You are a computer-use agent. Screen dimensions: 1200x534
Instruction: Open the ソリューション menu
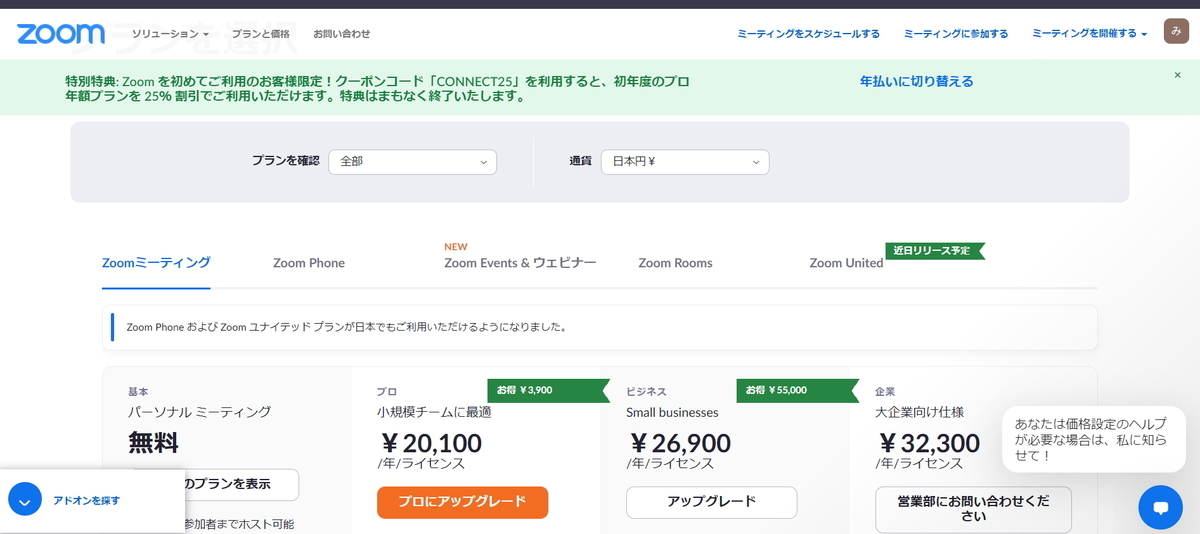(x=170, y=34)
